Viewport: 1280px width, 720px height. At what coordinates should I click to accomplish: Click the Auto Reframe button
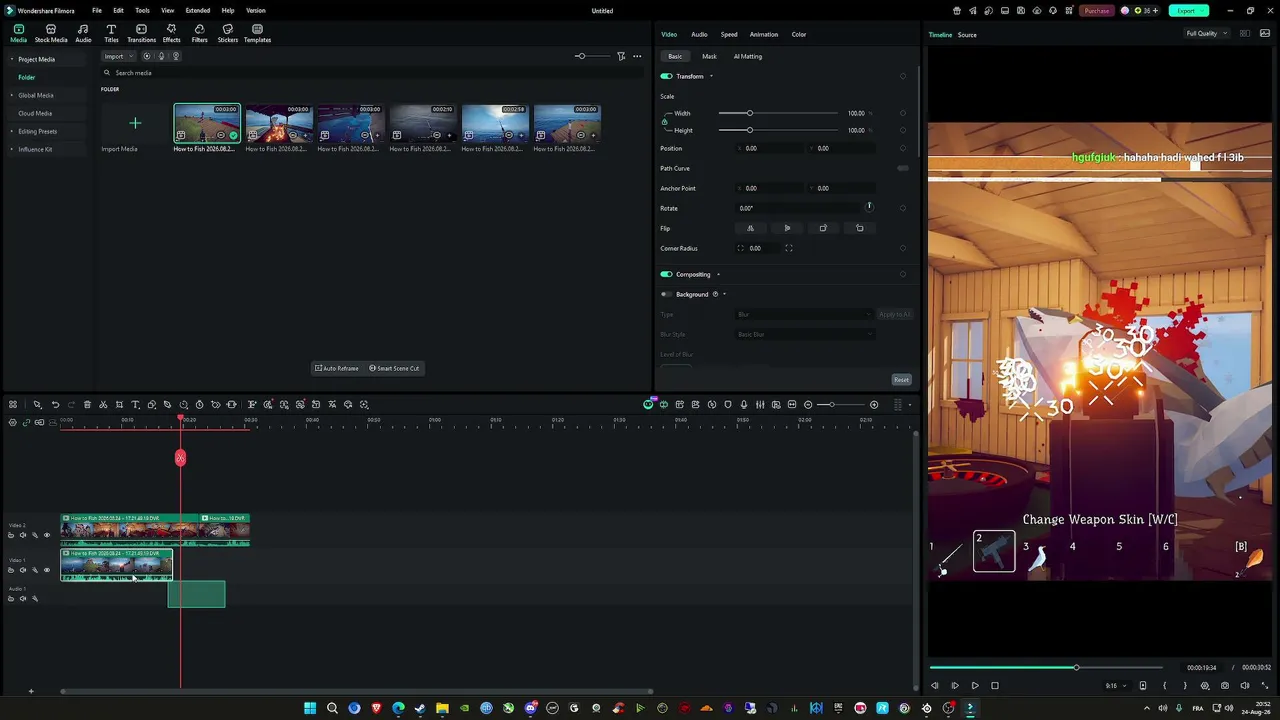tap(337, 368)
